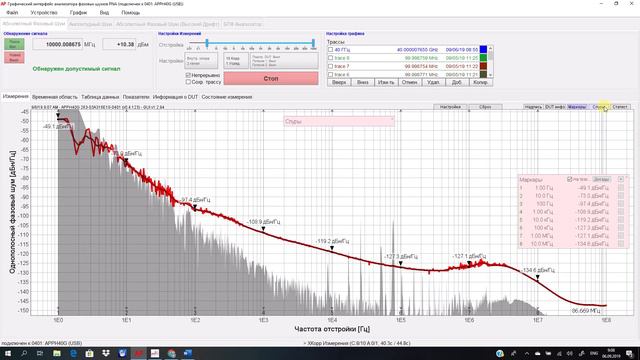Toggle checkbox in Маркеры panel header
The image size is (640, 360).
tap(570, 179)
